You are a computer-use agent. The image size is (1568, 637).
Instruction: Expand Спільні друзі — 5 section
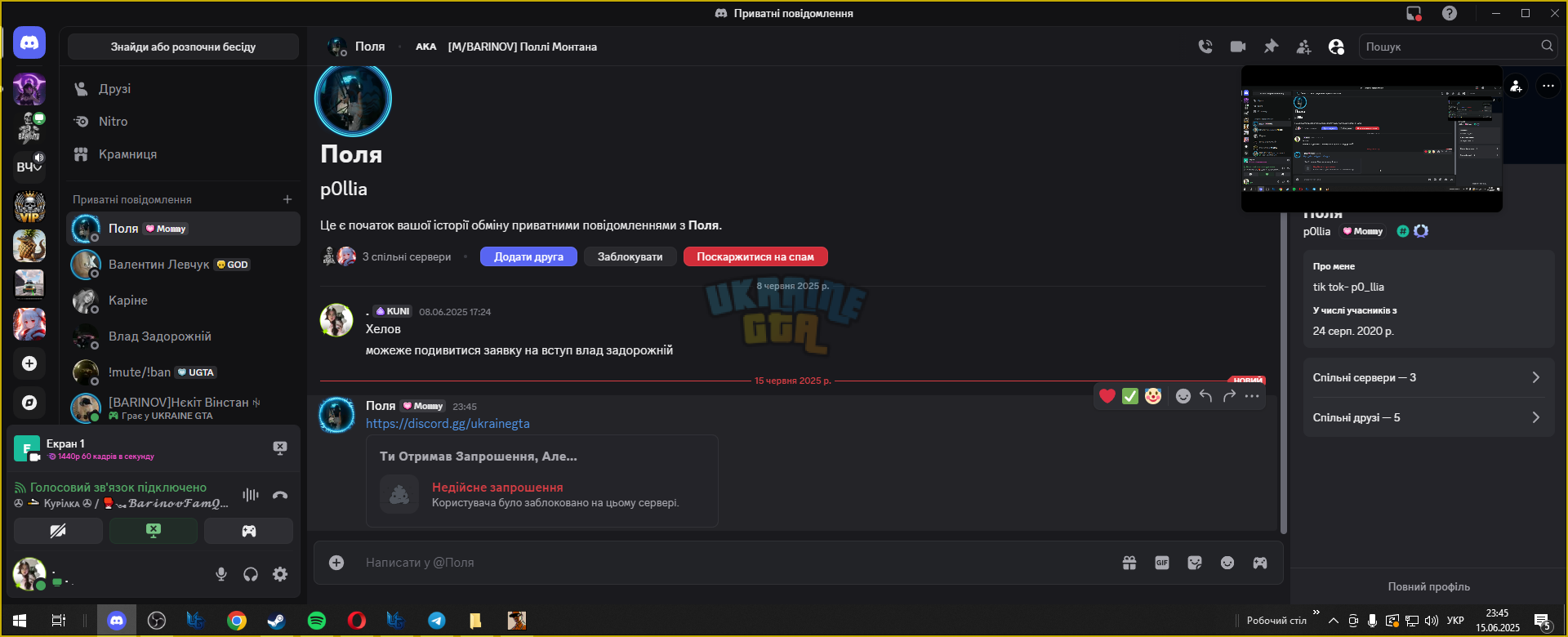pos(1429,417)
